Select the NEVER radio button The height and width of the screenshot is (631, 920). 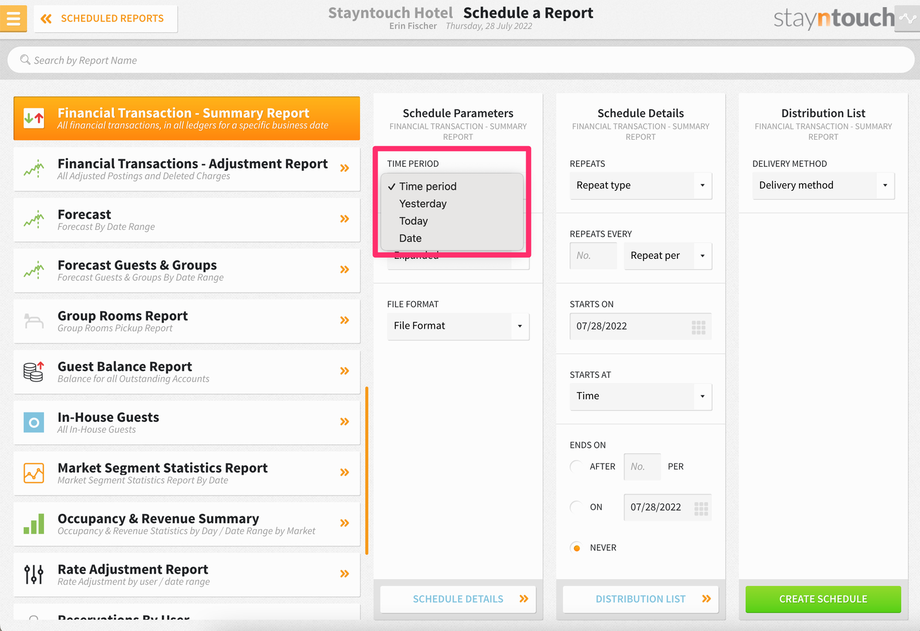(x=577, y=548)
